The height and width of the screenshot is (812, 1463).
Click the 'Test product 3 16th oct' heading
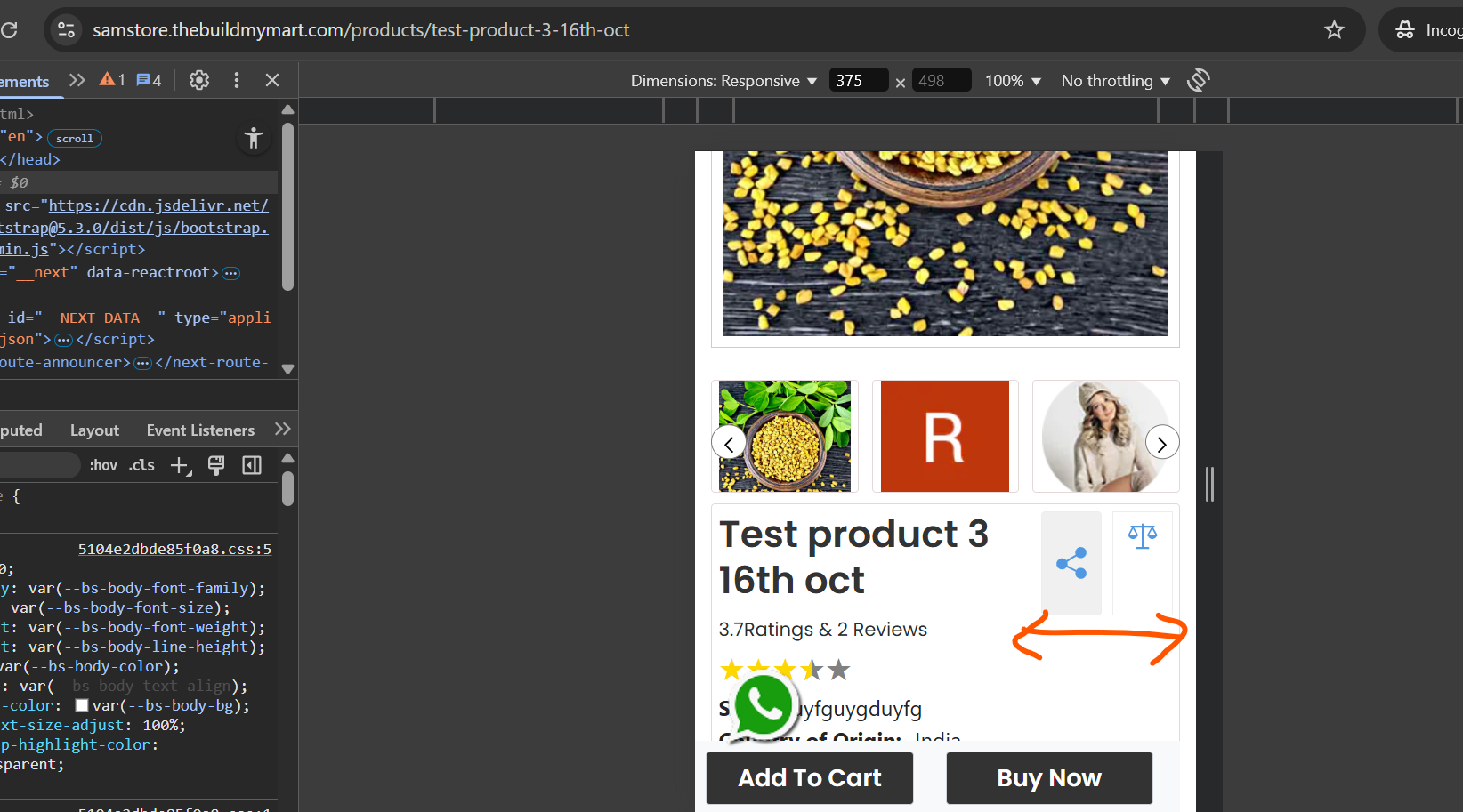click(x=854, y=558)
